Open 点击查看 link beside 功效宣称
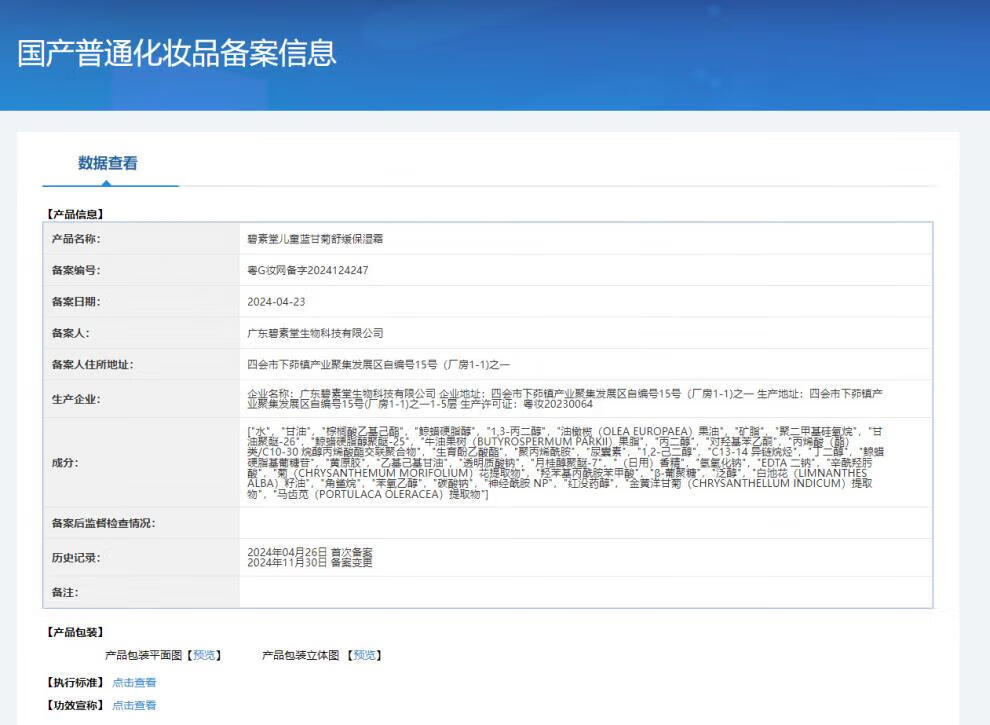 [134, 705]
